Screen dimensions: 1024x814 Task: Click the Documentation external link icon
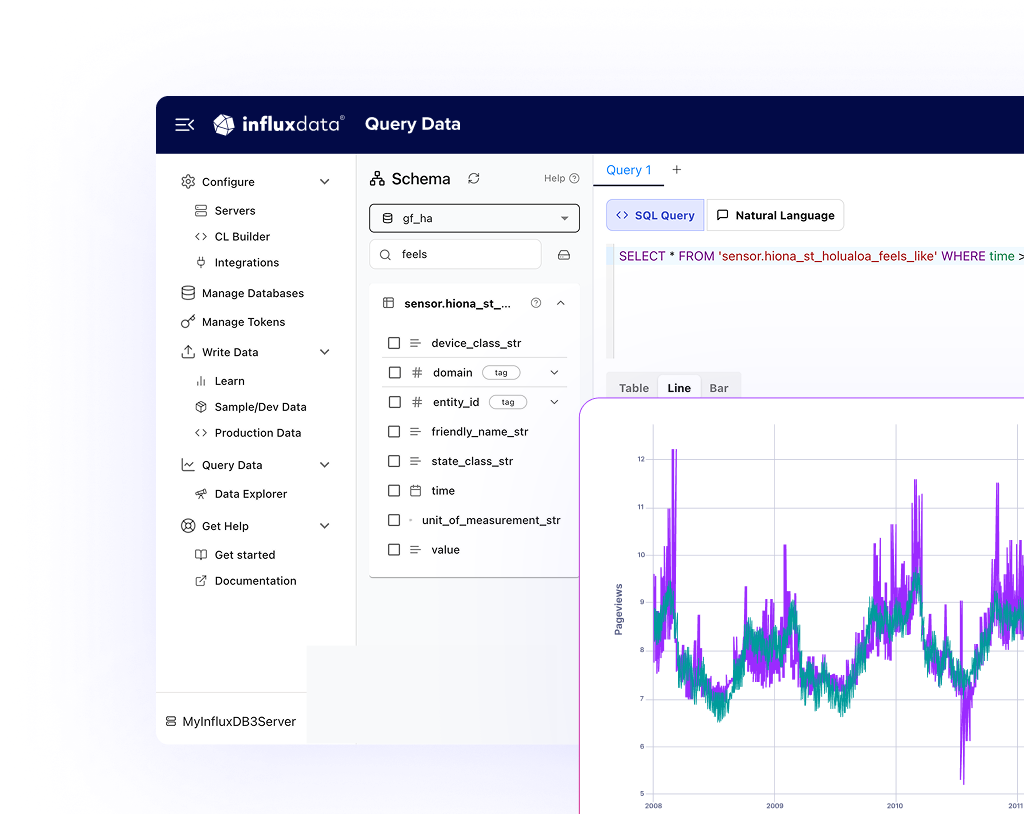pos(200,581)
